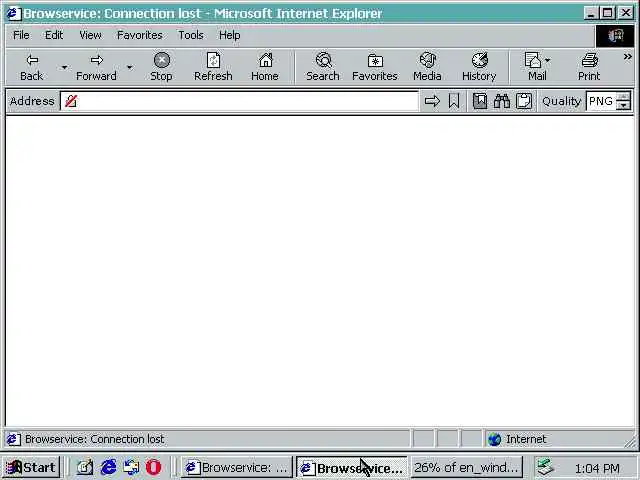The height and width of the screenshot is (480, 640).
Task: Open the File menu
Action: tap(21, 36)
